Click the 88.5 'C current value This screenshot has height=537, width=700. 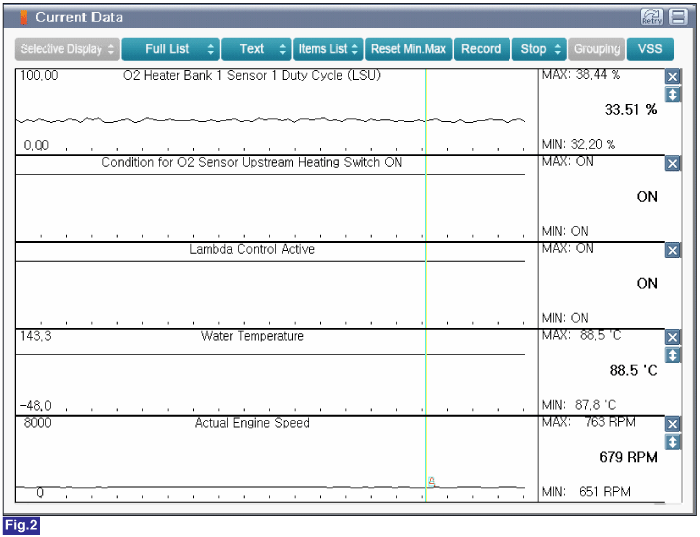point(633,370)
